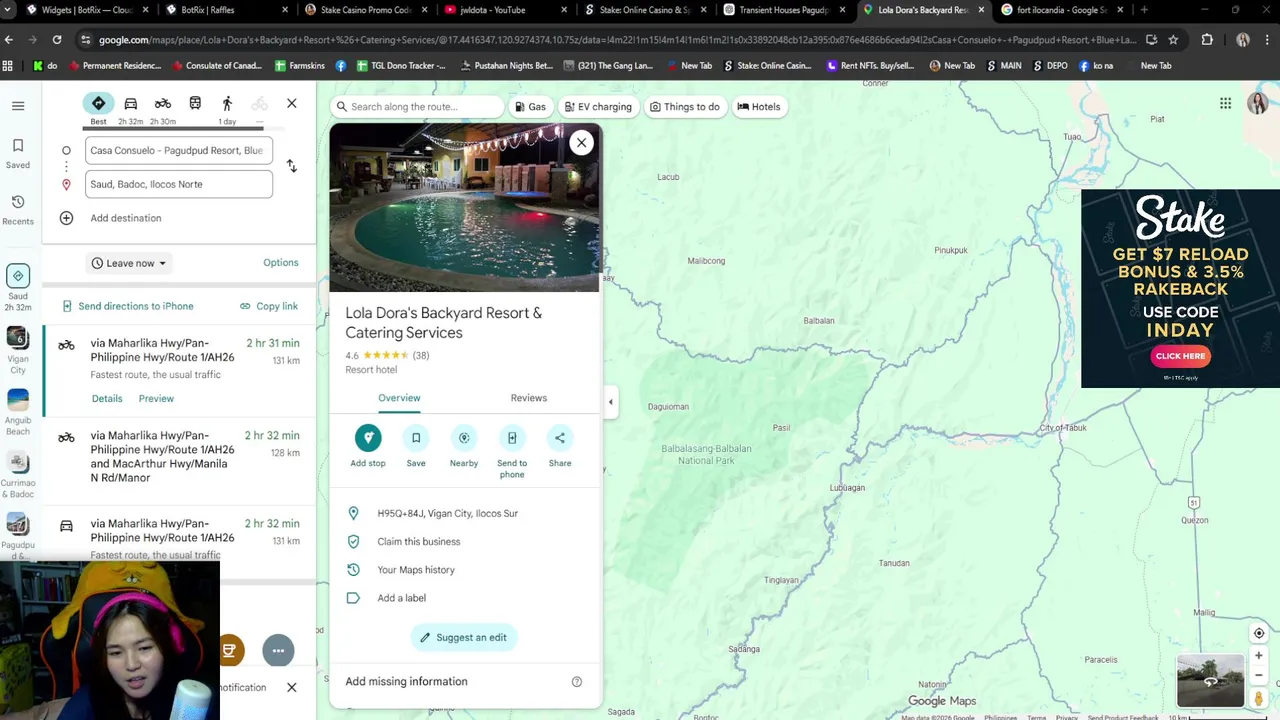This screenshot has width=1280, height=720.
Task: Close the notification bar
Action: click(292, 688)
